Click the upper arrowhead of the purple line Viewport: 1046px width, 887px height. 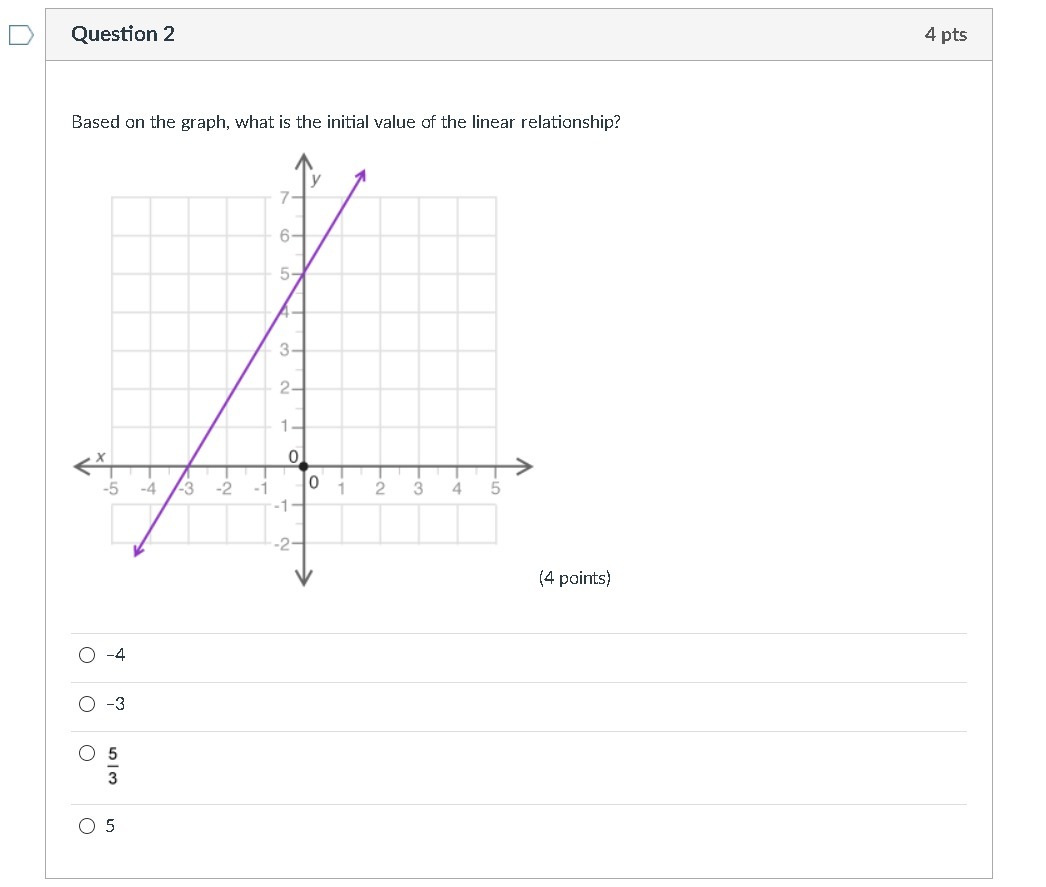pyautogui.click(x=361, y=175)
